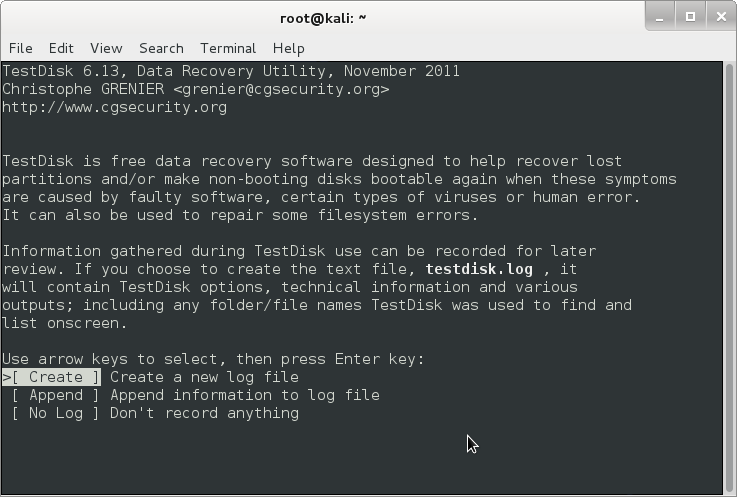Click the terminal's vertical scrollbar

pos(729,277)
